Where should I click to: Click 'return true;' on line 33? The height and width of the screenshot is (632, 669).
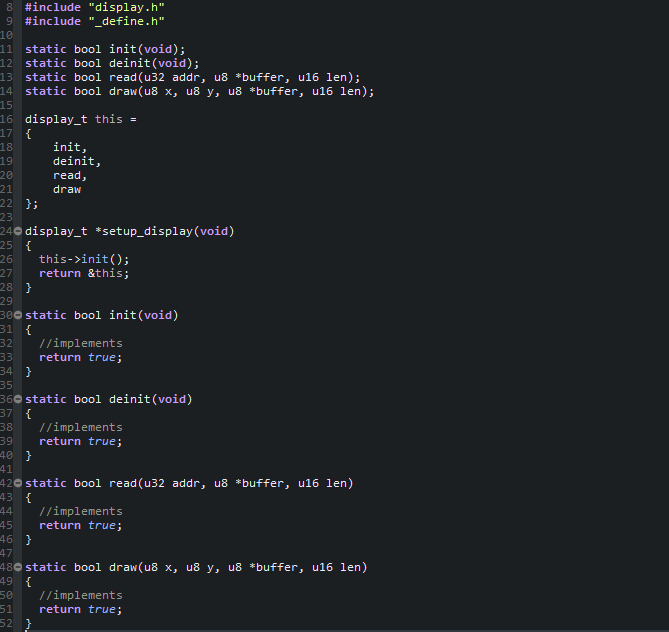[x=81, y=358]
